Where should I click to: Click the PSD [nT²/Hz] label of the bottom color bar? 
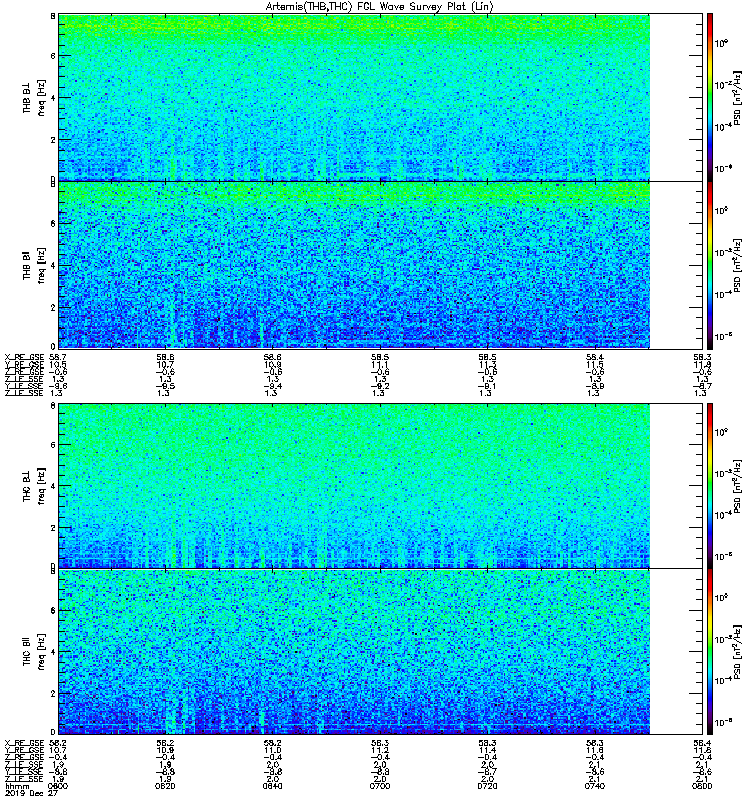tap(738, 652)
